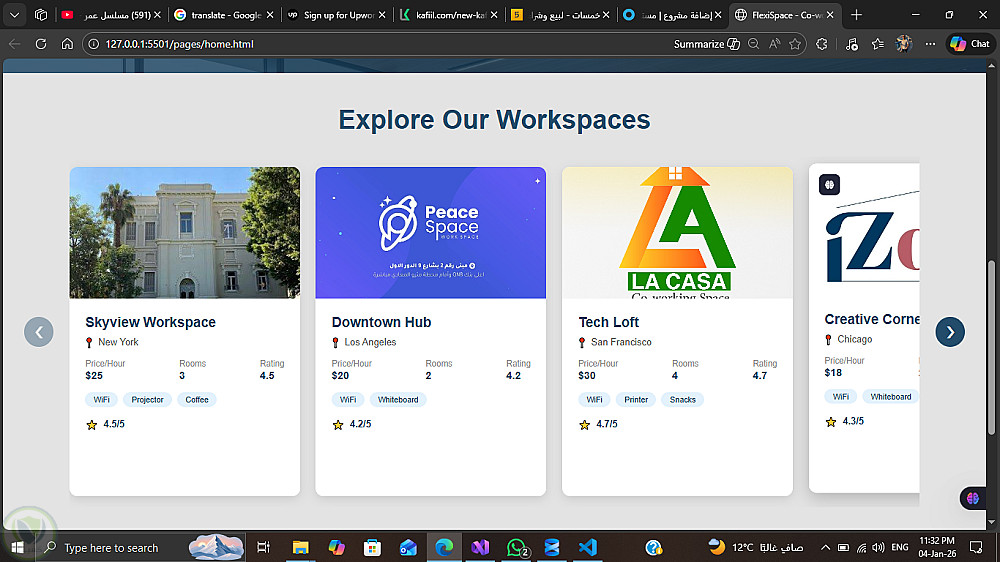The image size is (1000, 562).
Task: Switch to the translate - Google tab
Action: click(224, 15)
